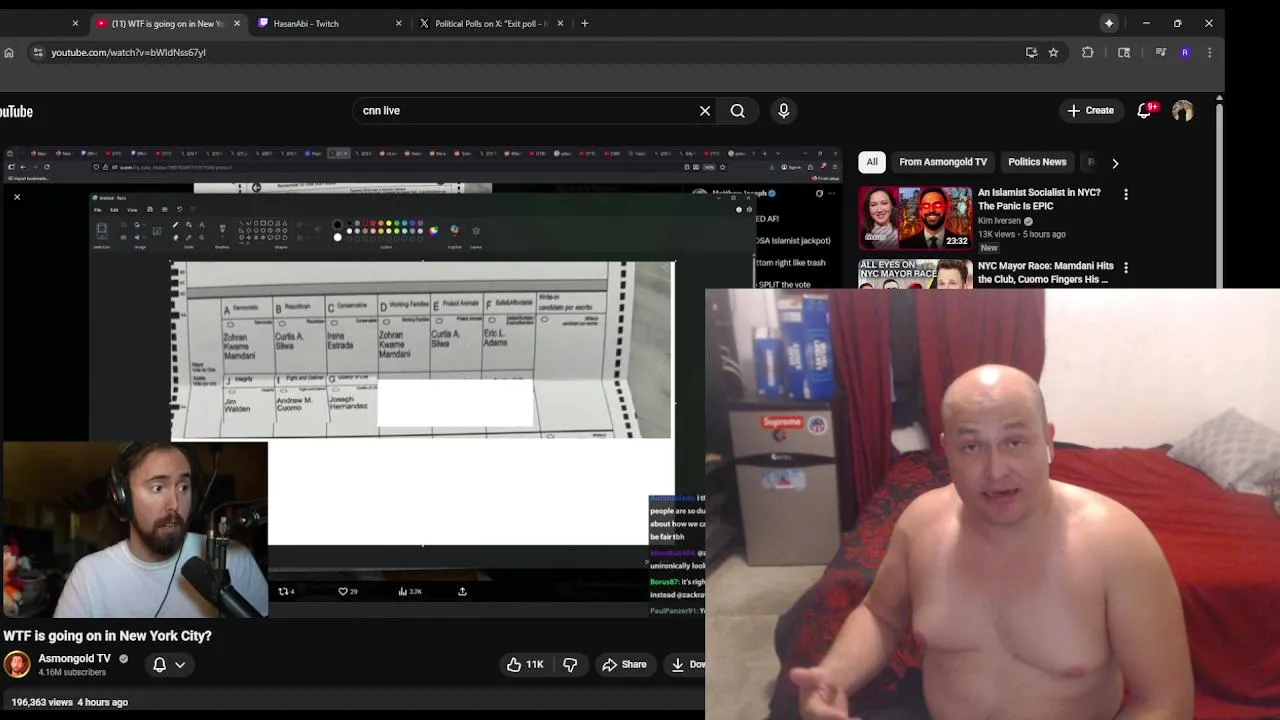Select the 'From Asmongold TV' chip
Image resolution: width=1280 pixels, height=720 pixels.
tap(943, 162)
